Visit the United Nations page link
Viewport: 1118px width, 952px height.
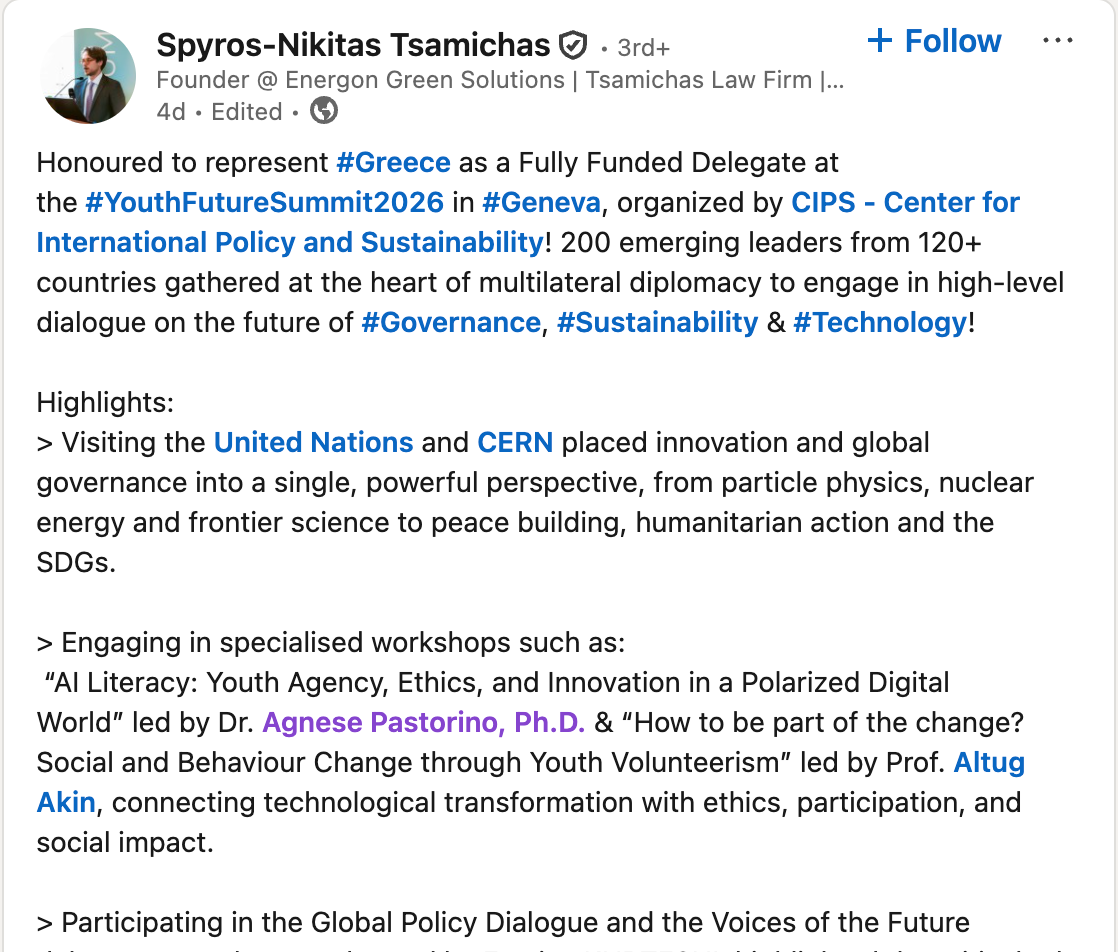[313, 442]
